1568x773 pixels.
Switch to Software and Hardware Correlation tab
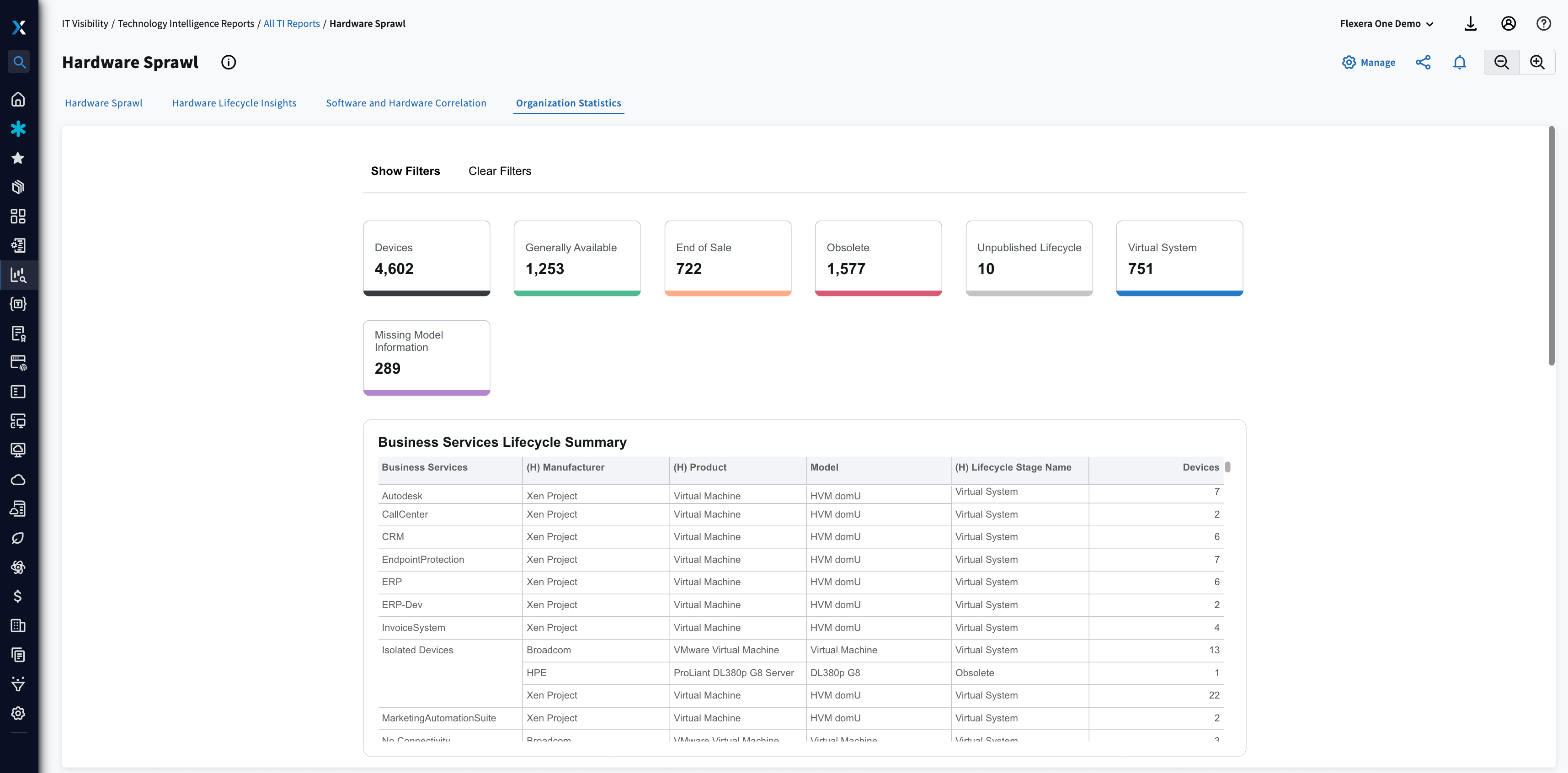tap(406, 103)
